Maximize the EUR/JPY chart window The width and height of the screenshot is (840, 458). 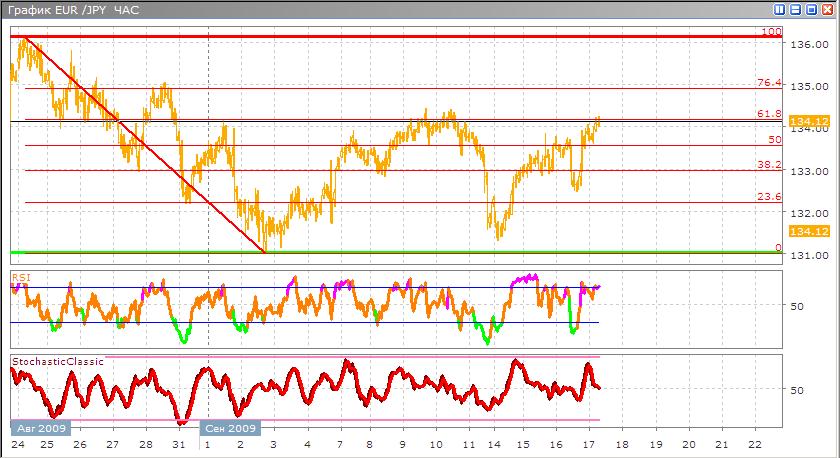point(811,10)
